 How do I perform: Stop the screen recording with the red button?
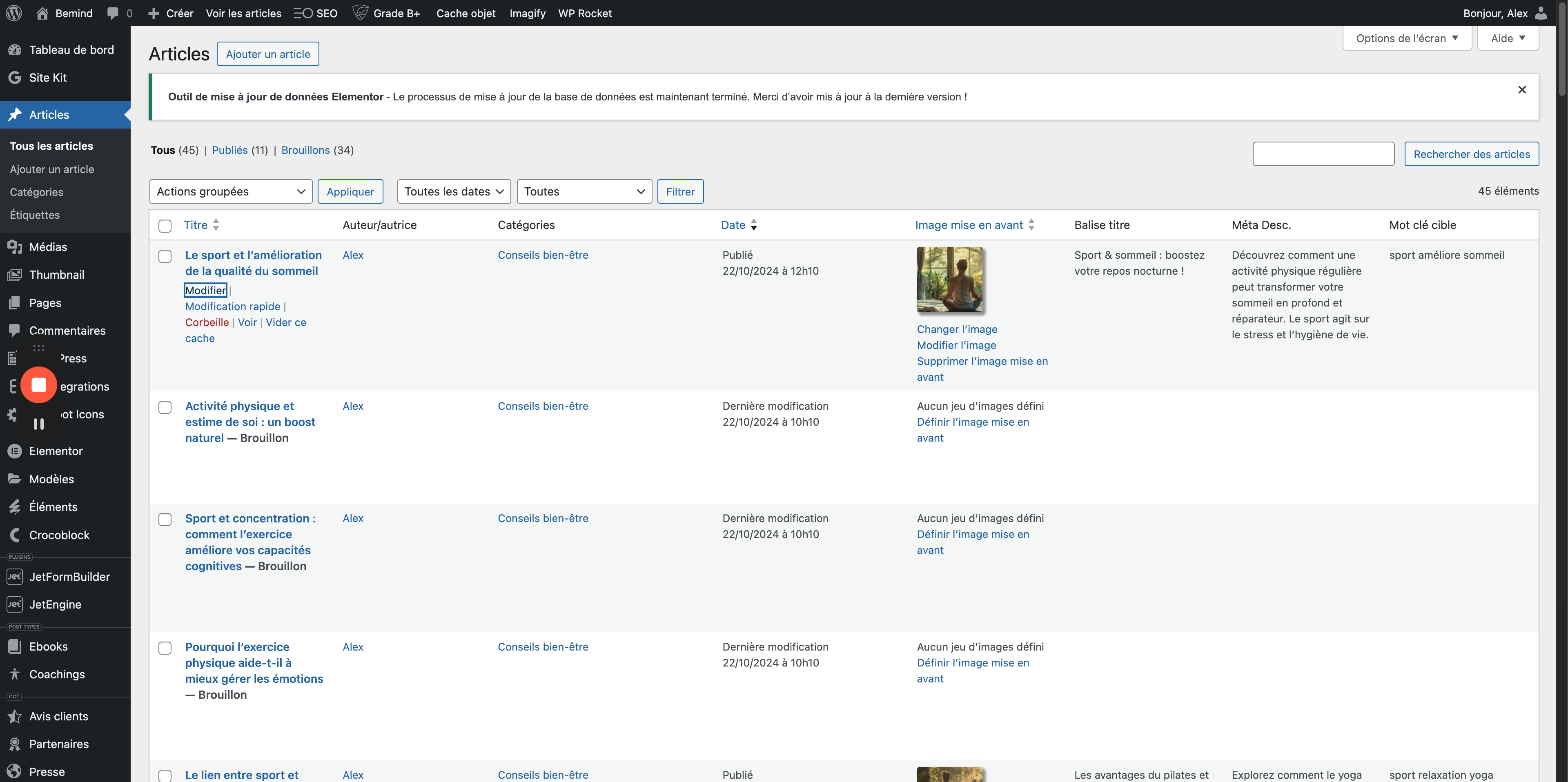(39, 385)
